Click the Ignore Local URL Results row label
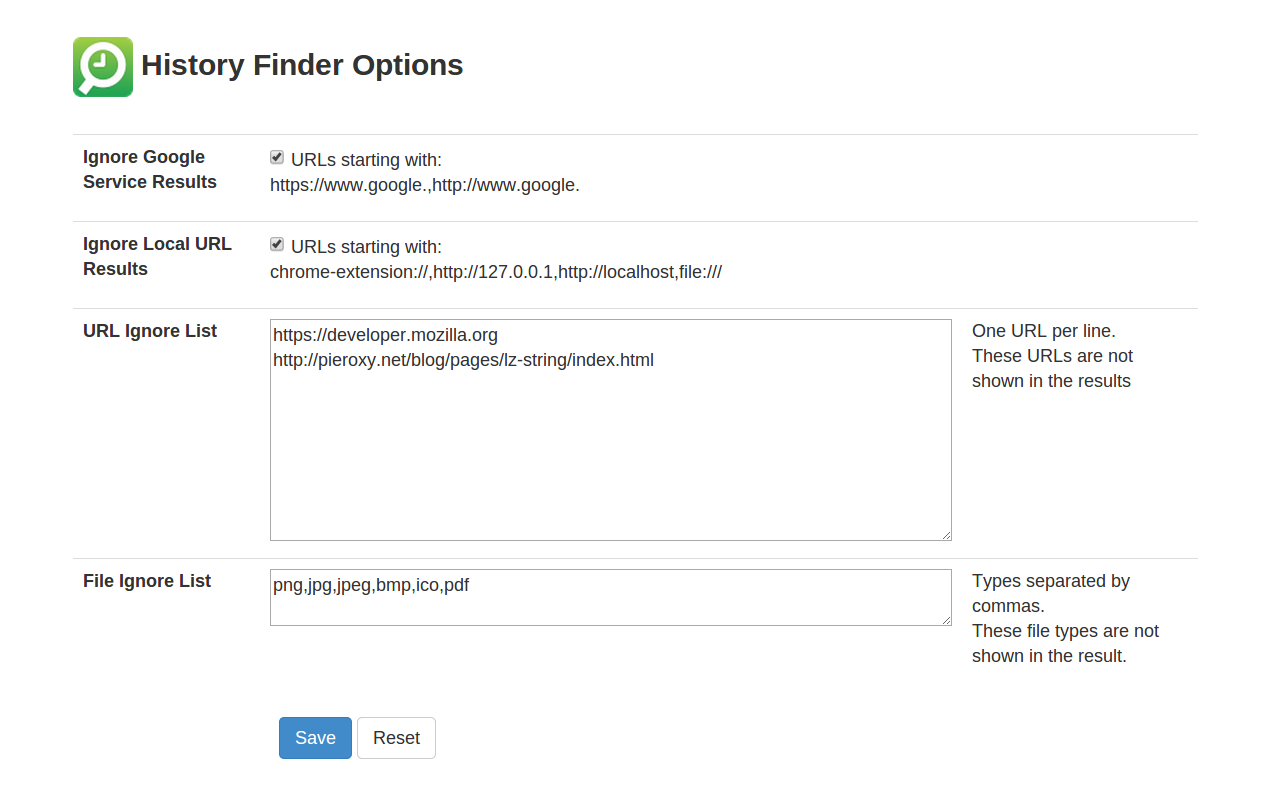1280x800 pixels. [157, 256]
